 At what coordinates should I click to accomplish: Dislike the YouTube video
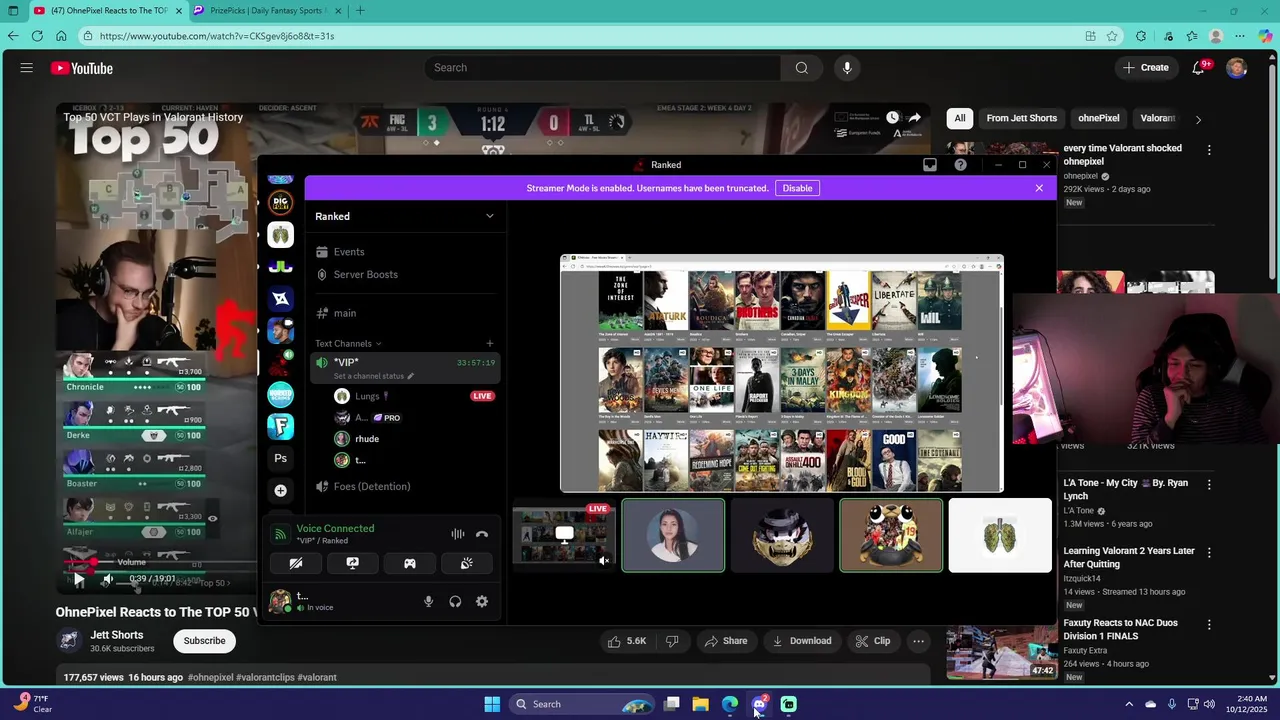(673, 641)
